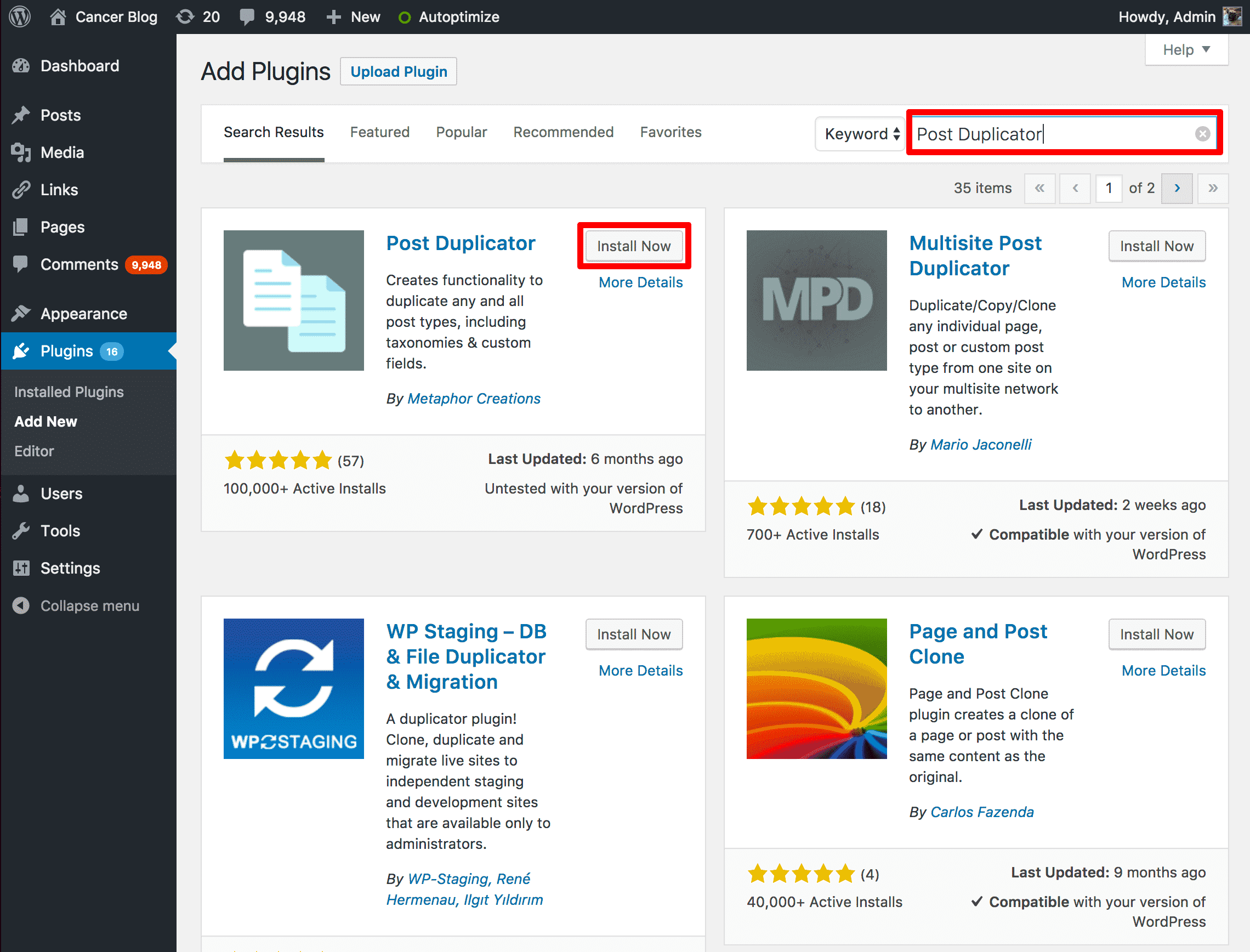Open the plugin Editor submenu item

coord(34,451)
